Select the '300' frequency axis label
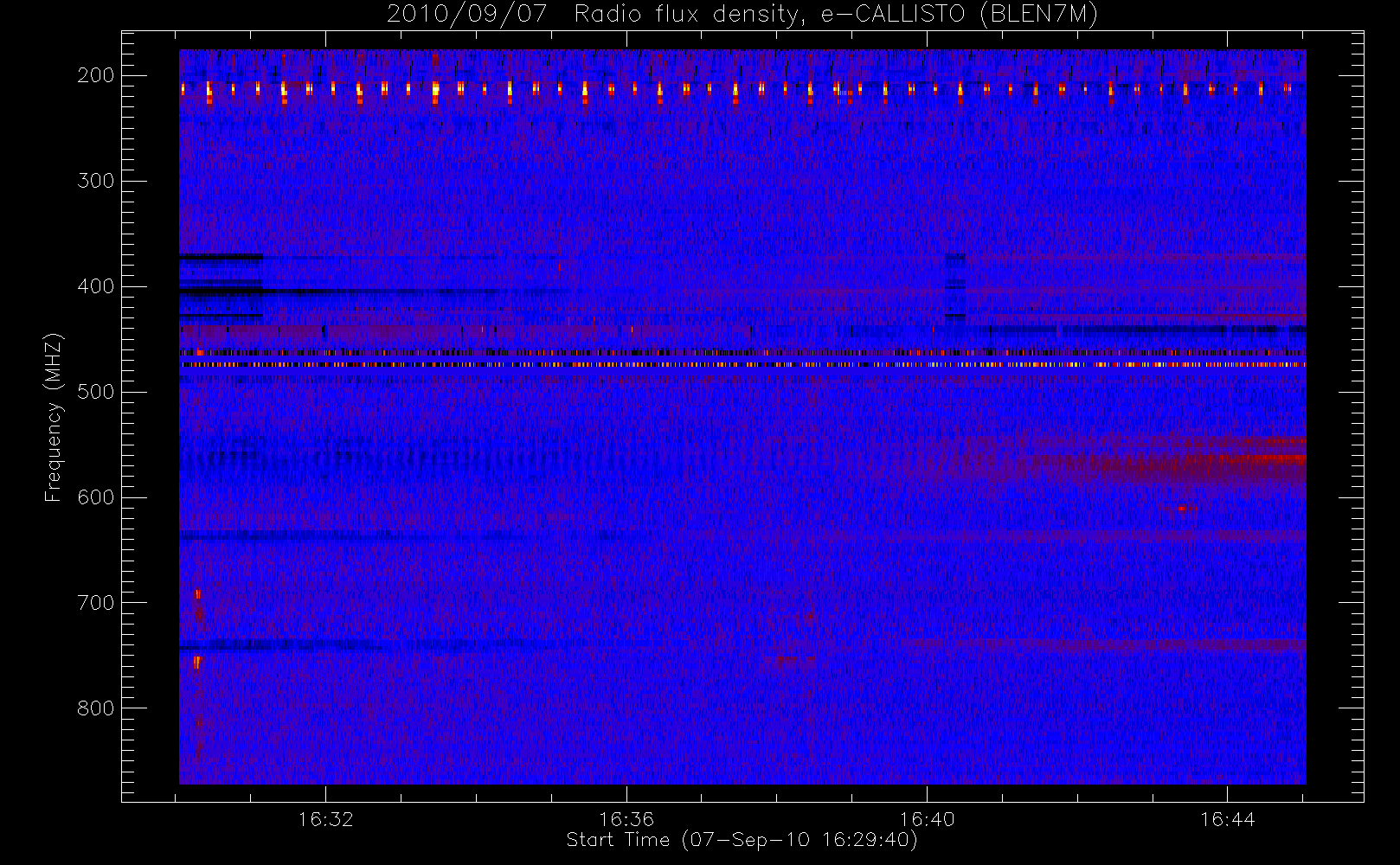This screenshot has width=1400, height=865. 95,181
